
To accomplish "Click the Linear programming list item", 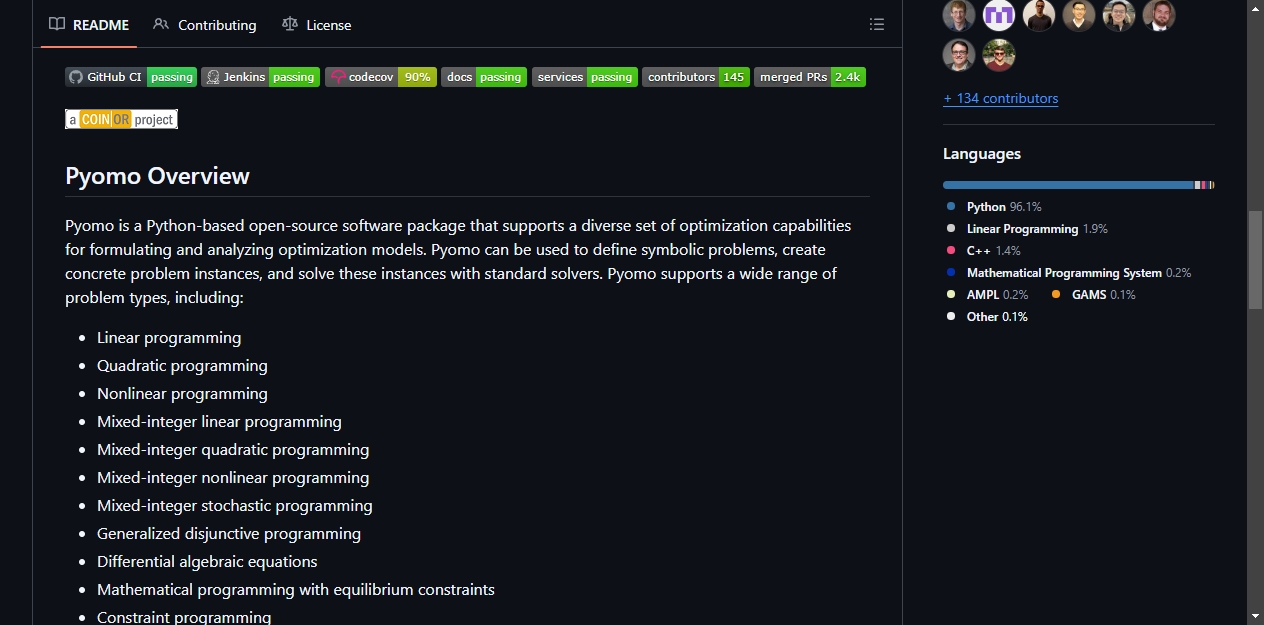I will (169, 338).
